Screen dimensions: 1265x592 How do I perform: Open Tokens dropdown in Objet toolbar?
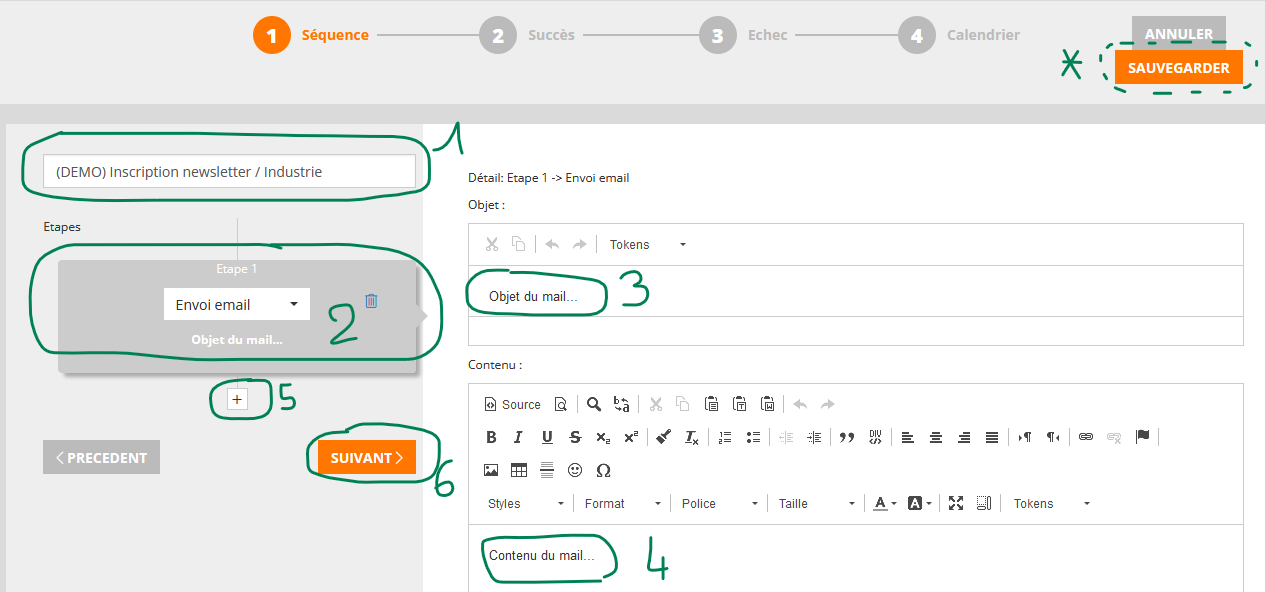tap(648, 244)
